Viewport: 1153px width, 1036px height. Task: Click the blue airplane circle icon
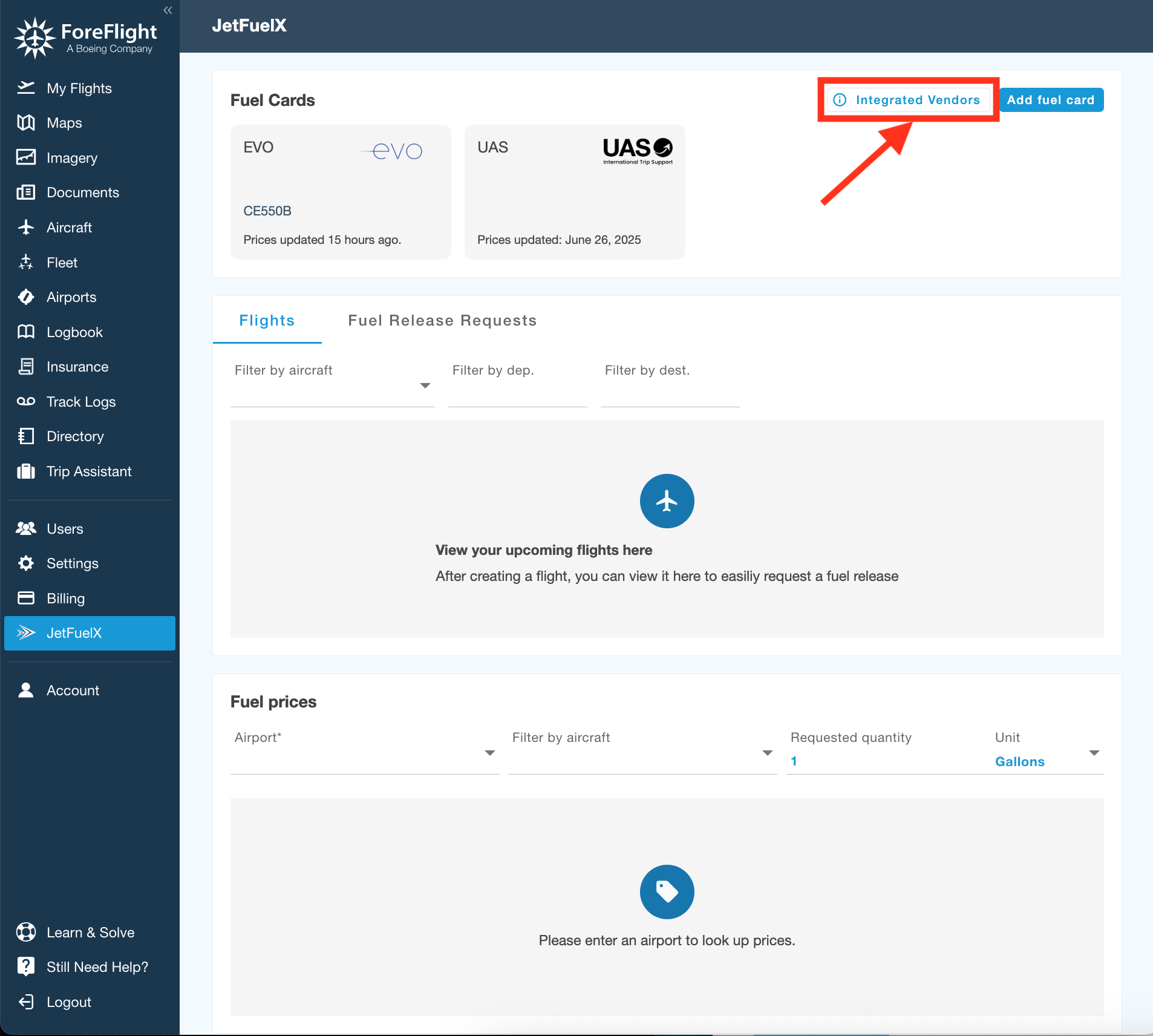click(667, 501)
